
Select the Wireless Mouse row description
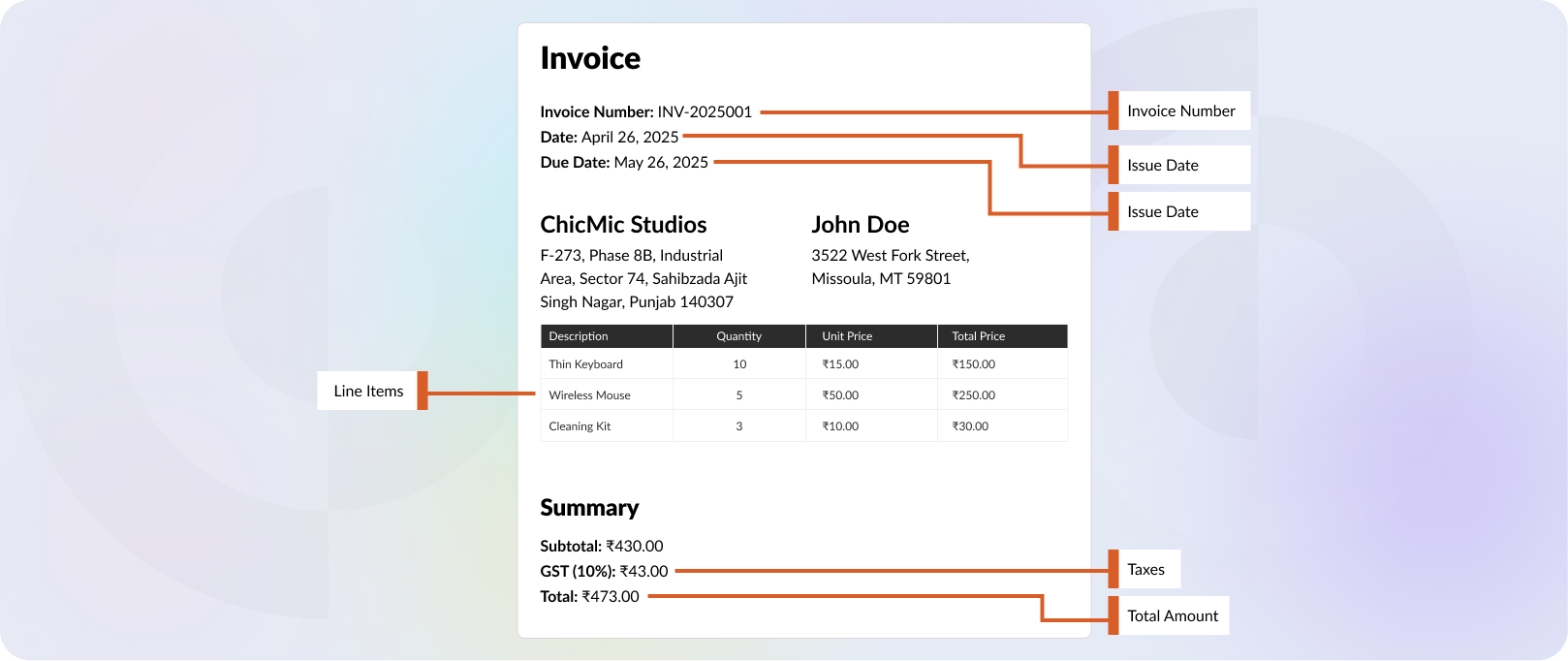click(589, 395)
